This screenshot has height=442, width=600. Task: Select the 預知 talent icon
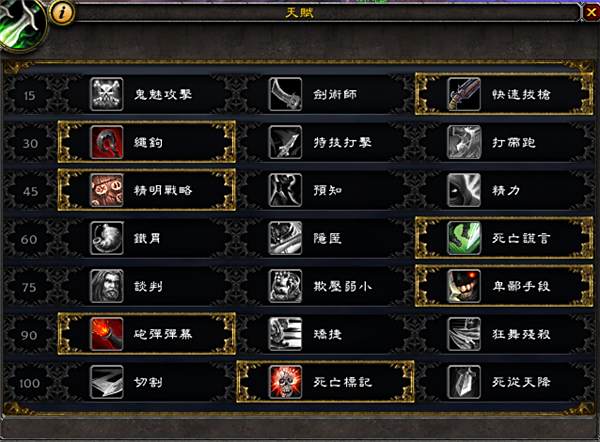point(285,190)
